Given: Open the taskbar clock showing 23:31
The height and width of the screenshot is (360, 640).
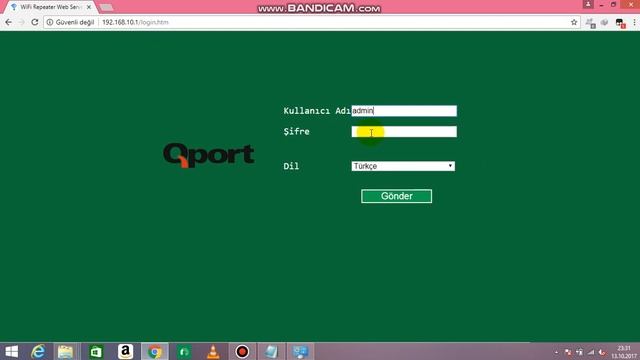Looking at the screenshot, I should click(624, 352).
